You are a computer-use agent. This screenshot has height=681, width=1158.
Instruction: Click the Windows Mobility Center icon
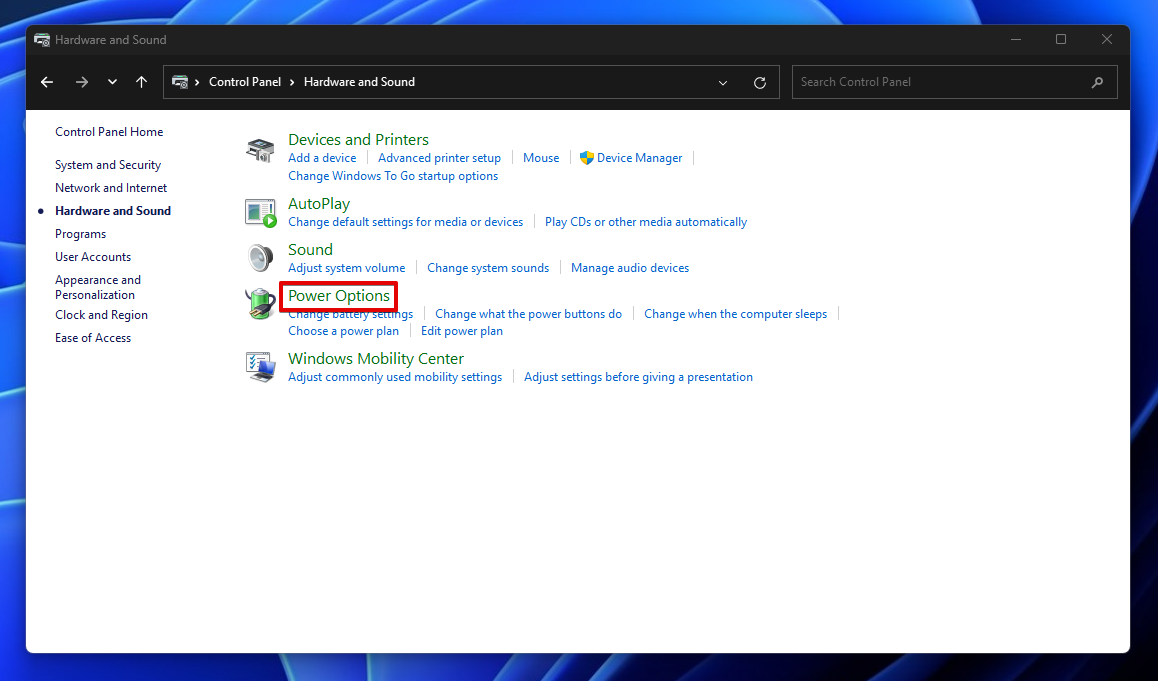pos(260,367)
